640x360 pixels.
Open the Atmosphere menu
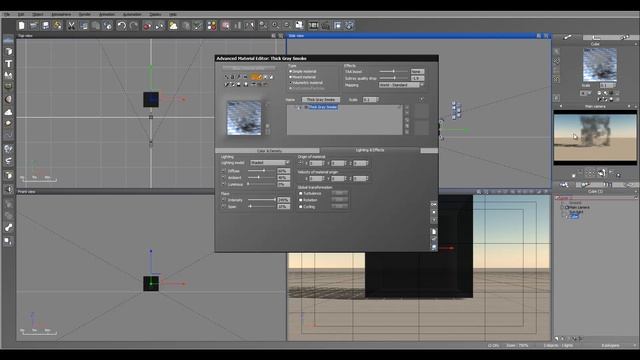click(x=61, y=14)
